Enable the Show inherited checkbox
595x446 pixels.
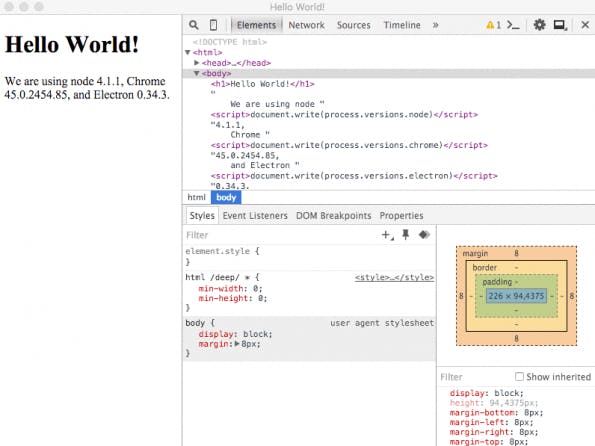(519, 376)
